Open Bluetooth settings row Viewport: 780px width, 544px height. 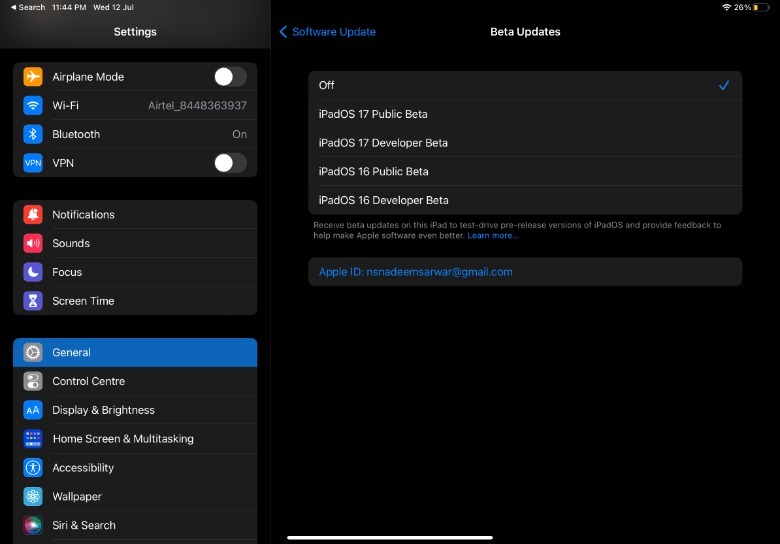135,134
